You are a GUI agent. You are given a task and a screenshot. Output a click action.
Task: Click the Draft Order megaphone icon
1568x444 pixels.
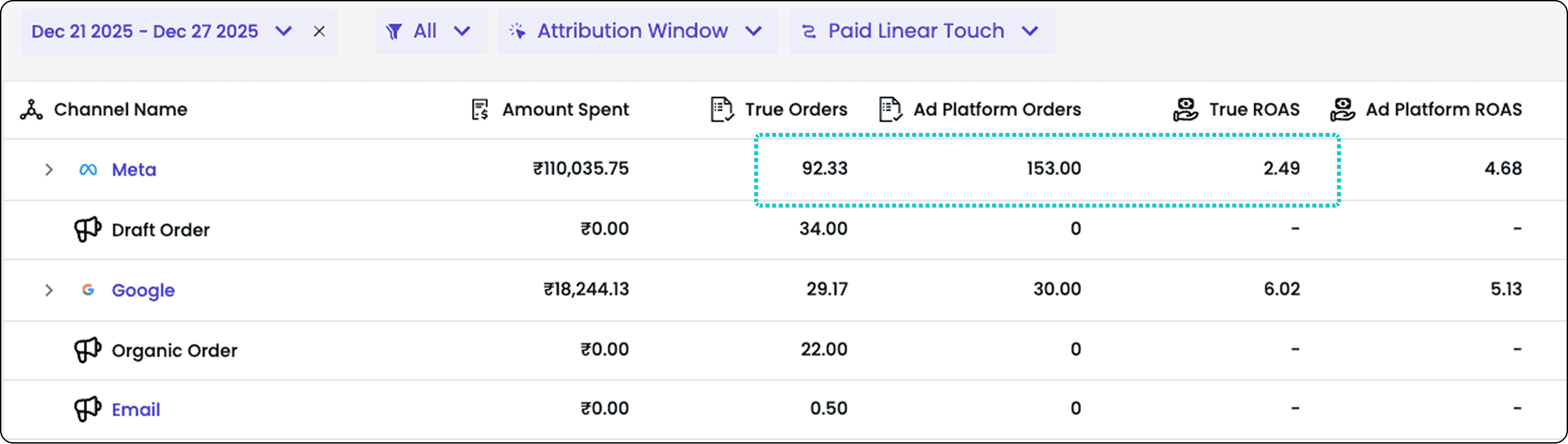point(88,230)
